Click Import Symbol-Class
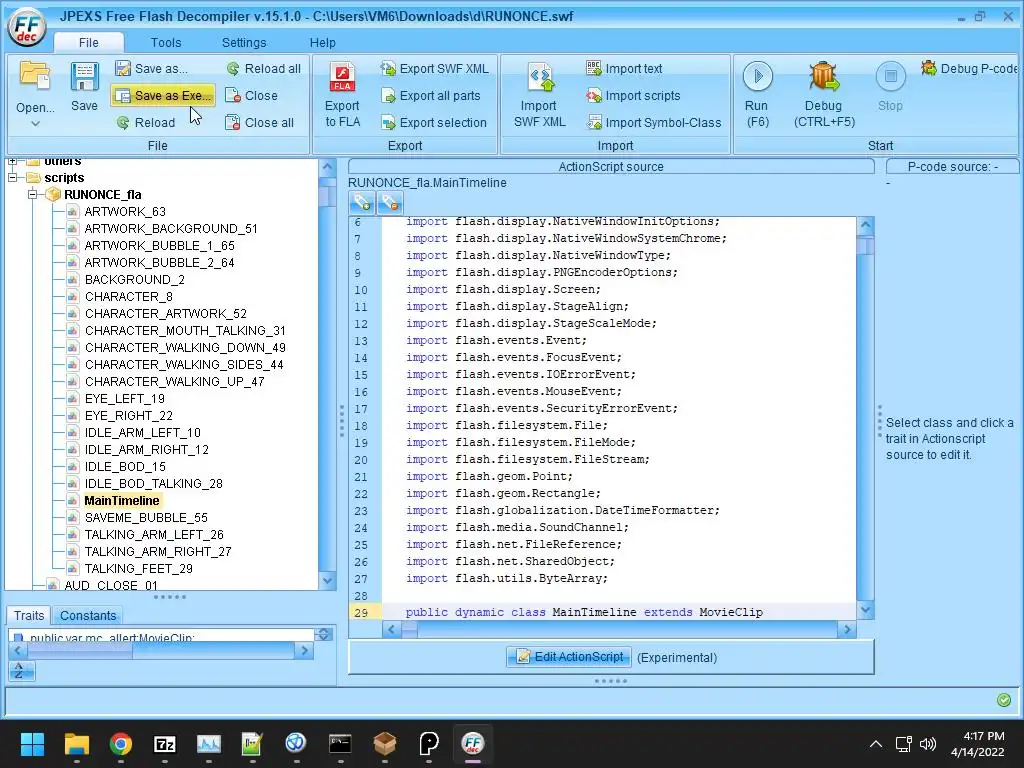Image resolution: width=1024 pixels, height=768 pixels. click(654, 122)
